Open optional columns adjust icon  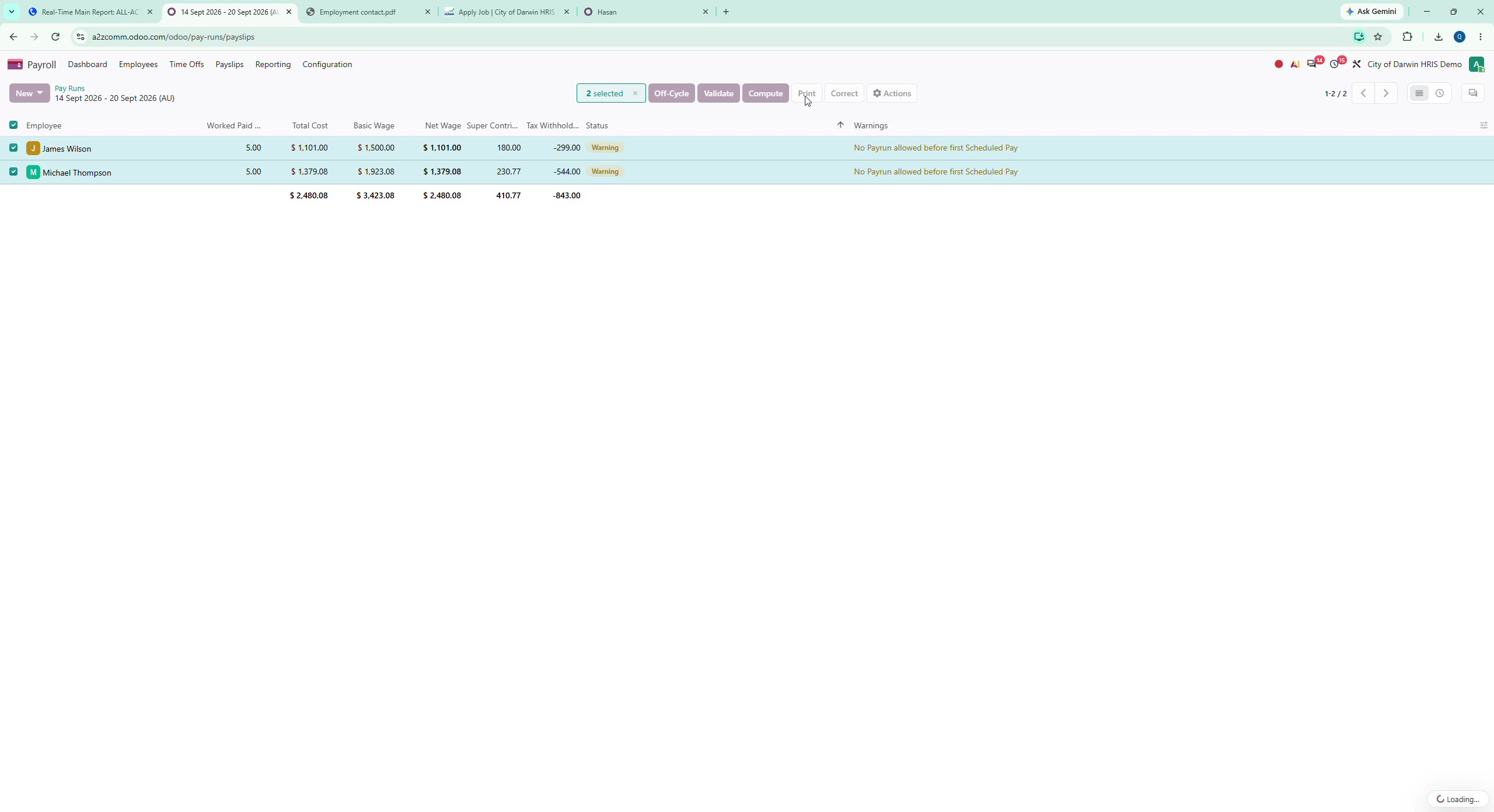1483,125
